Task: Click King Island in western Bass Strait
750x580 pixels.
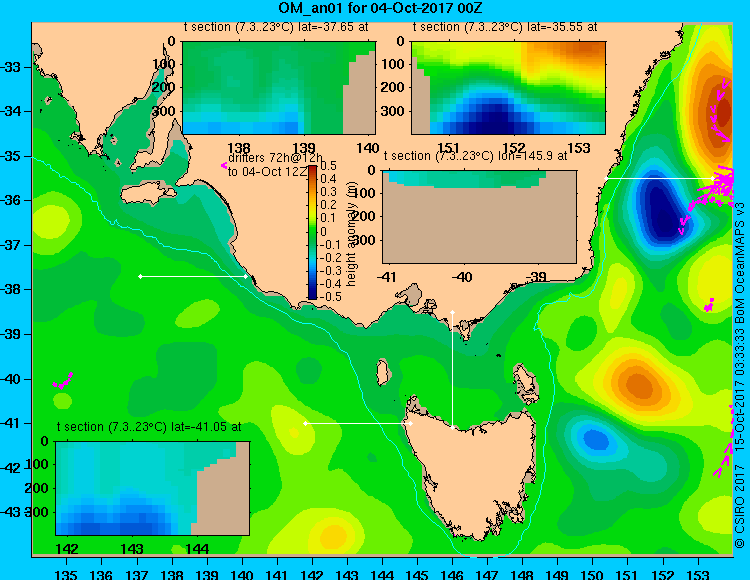Action: point(382,372)
